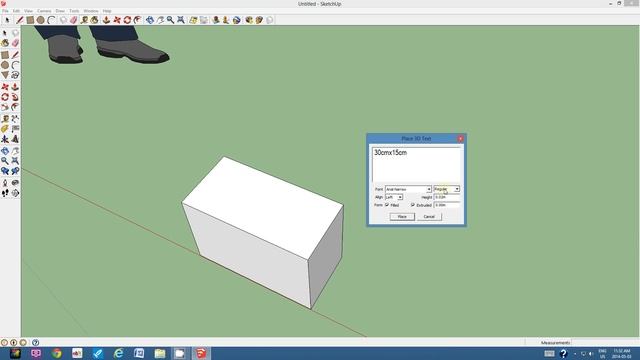Select the Polygon tool in left tool set
Screen dimensions: 640x360
(5, 75)
